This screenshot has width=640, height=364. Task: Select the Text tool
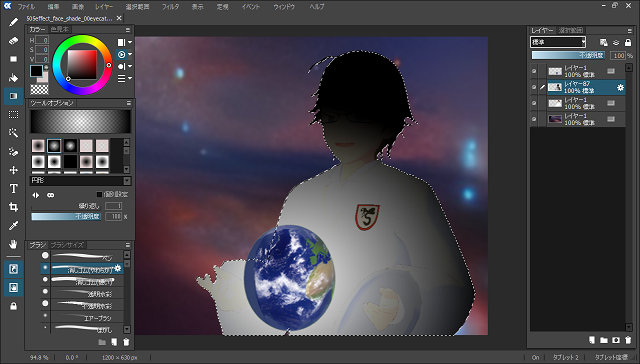[13, 189]
